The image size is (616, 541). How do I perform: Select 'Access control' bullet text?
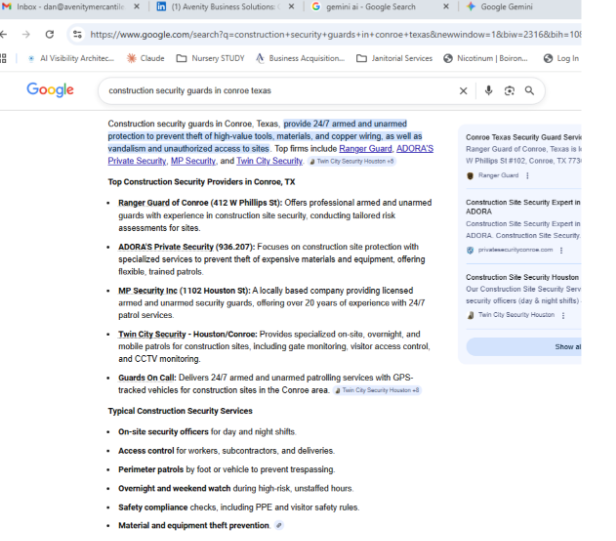[x=146, y=451]
